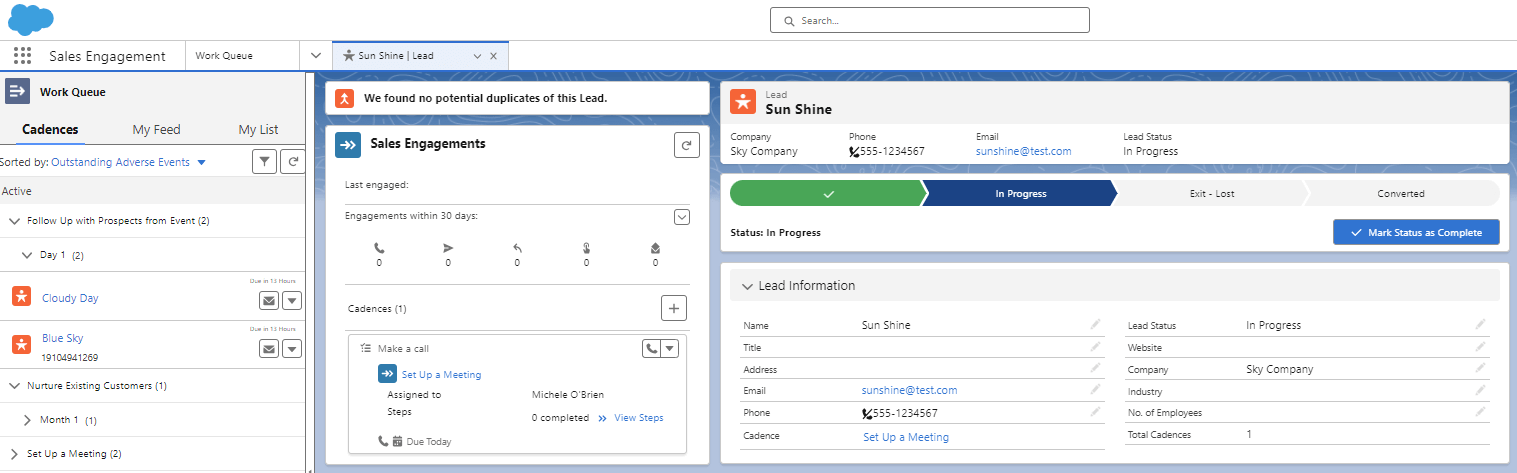Click the duplicate notice lead icon
The height and width of the screenshot is (473, 1517).
[x=344, y=98]
